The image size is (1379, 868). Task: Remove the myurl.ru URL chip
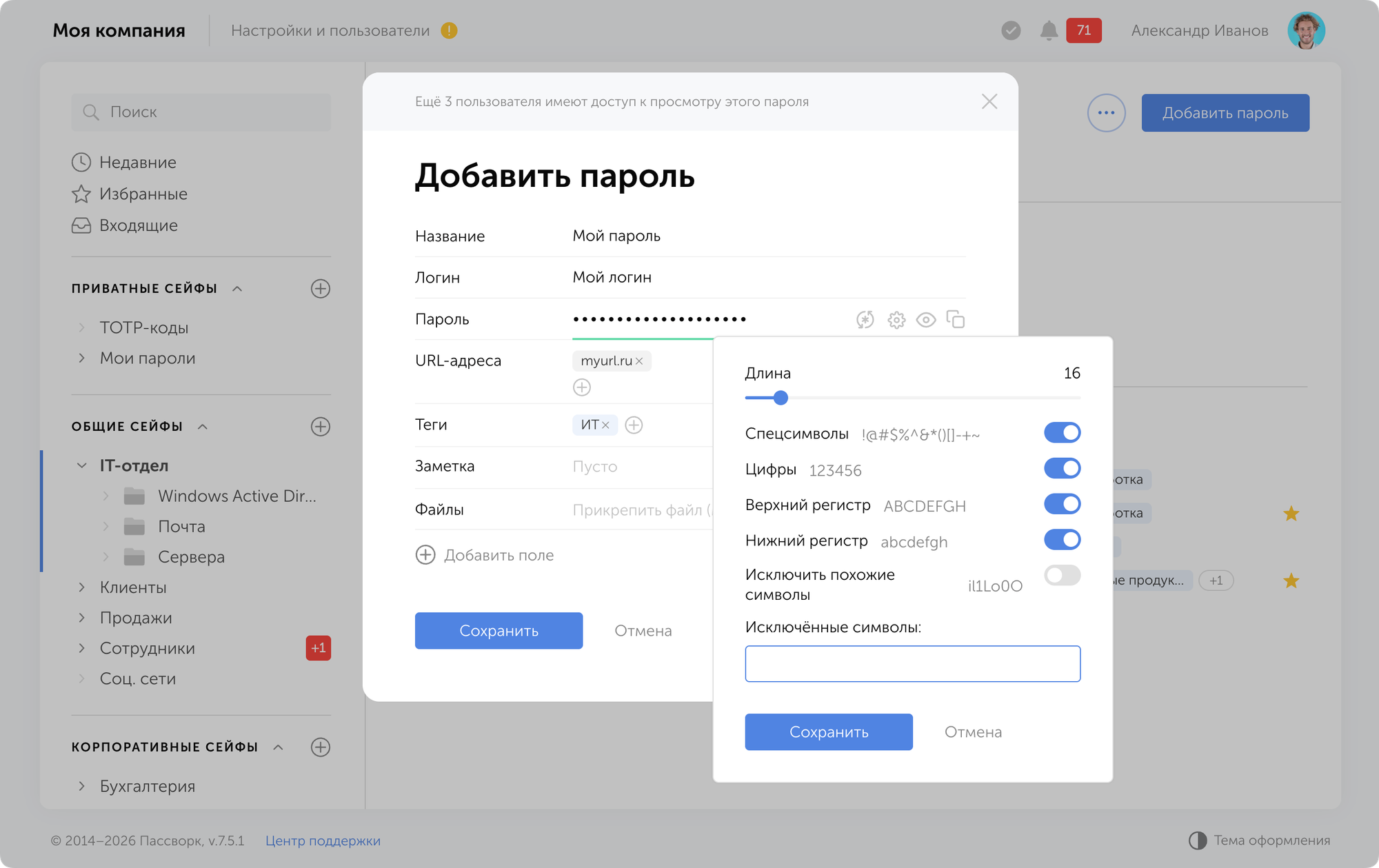pyautogui.click(x=638, y=361)
